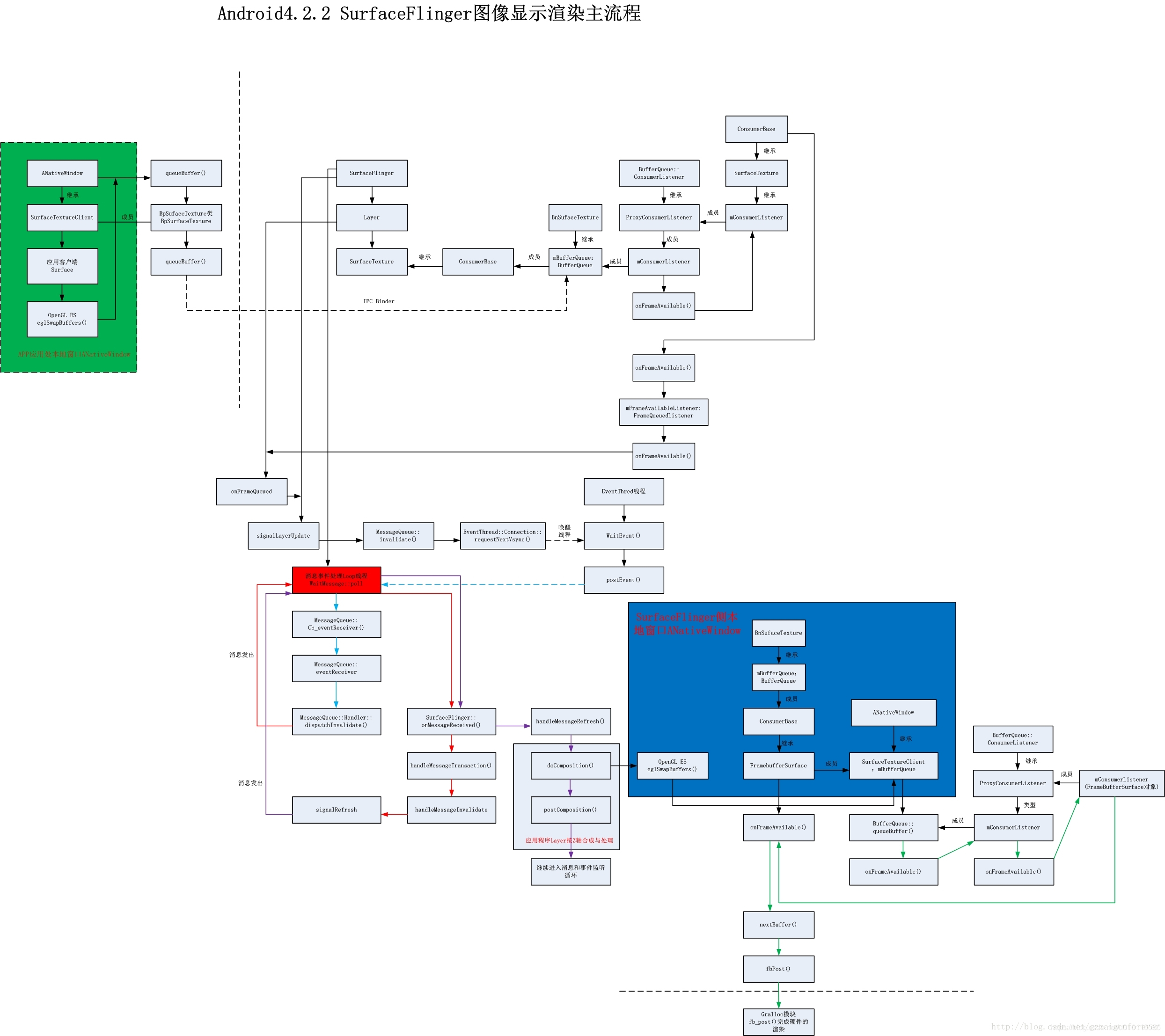Click the green-area ANativeWindow box
The image size is (1165, 1036).
(62, 173)
